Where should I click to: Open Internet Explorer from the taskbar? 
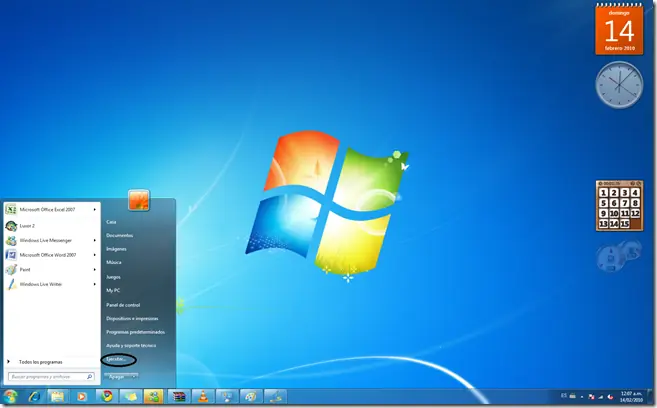[x=34, y=396]
